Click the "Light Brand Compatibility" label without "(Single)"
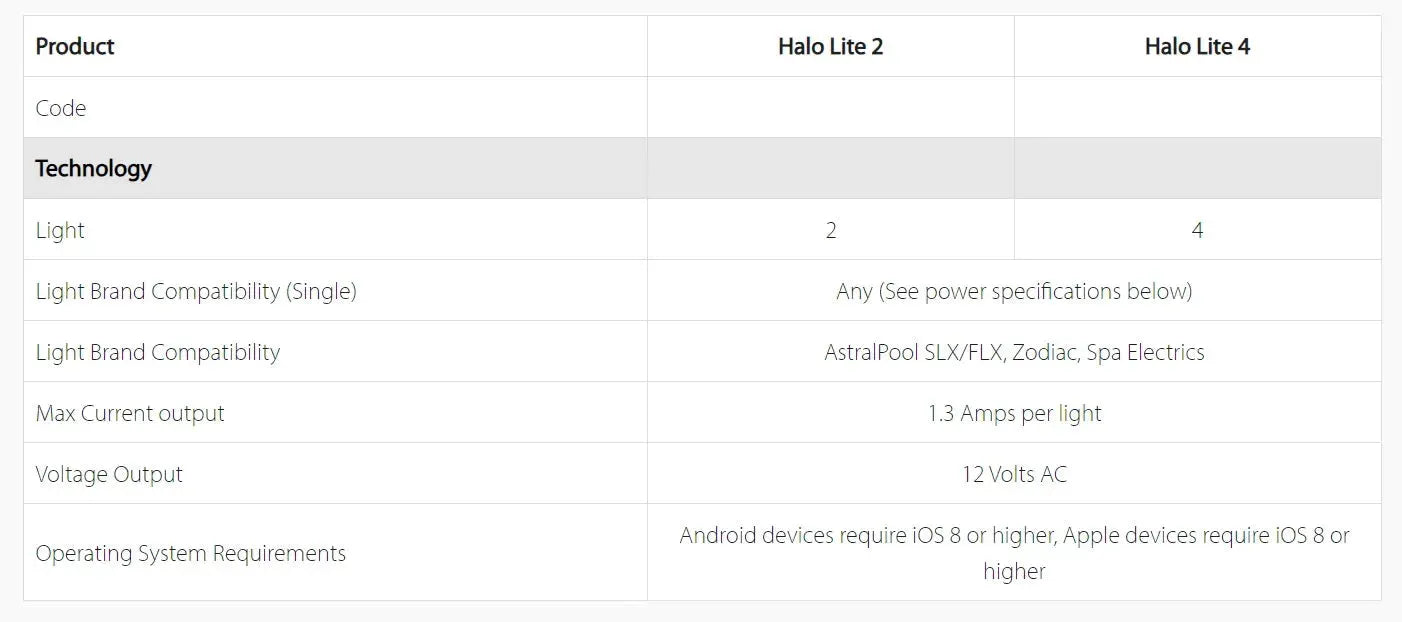The width and height of the screenshot is (1402, 622). click(158, 352)
